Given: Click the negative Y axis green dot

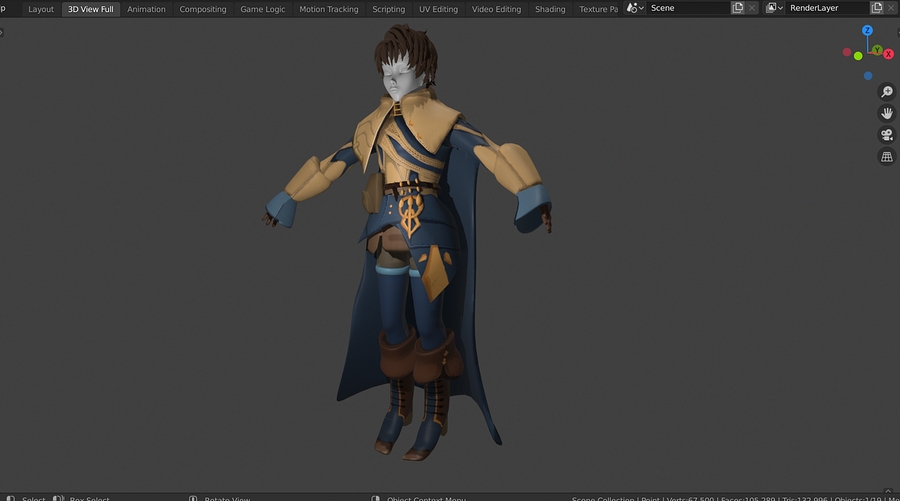Looking at the screenshot, I should point(858,58).
